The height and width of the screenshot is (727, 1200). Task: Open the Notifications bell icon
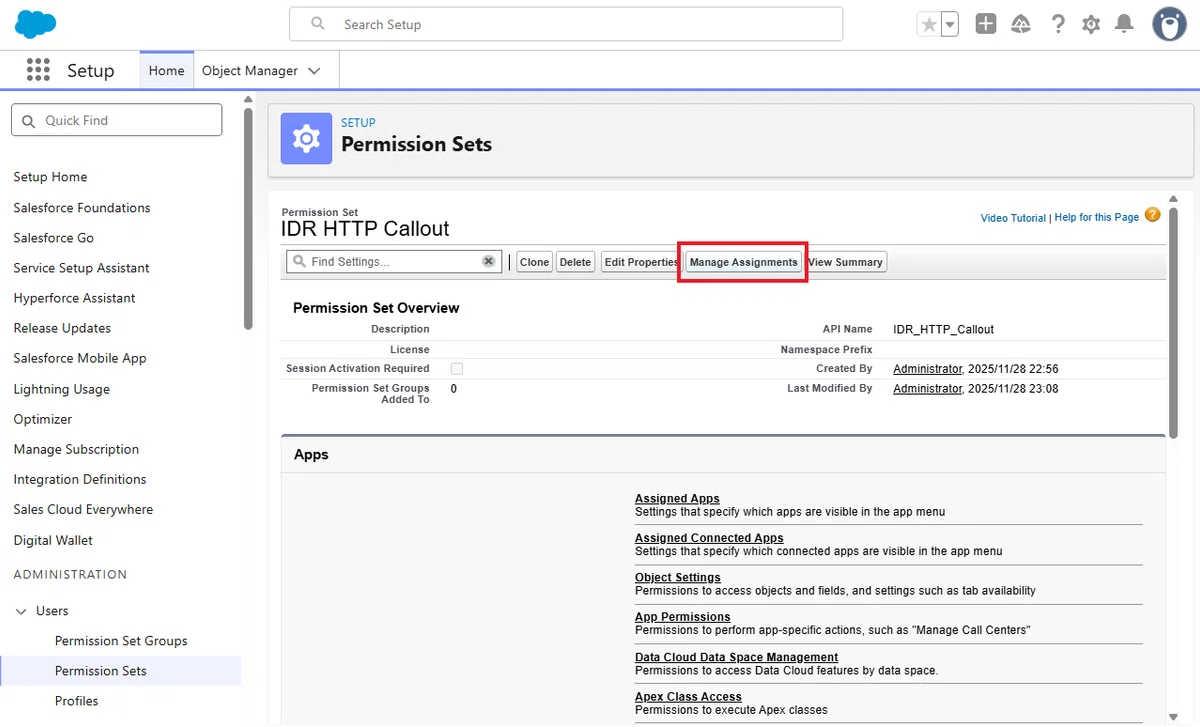(x=1125, y=24)
